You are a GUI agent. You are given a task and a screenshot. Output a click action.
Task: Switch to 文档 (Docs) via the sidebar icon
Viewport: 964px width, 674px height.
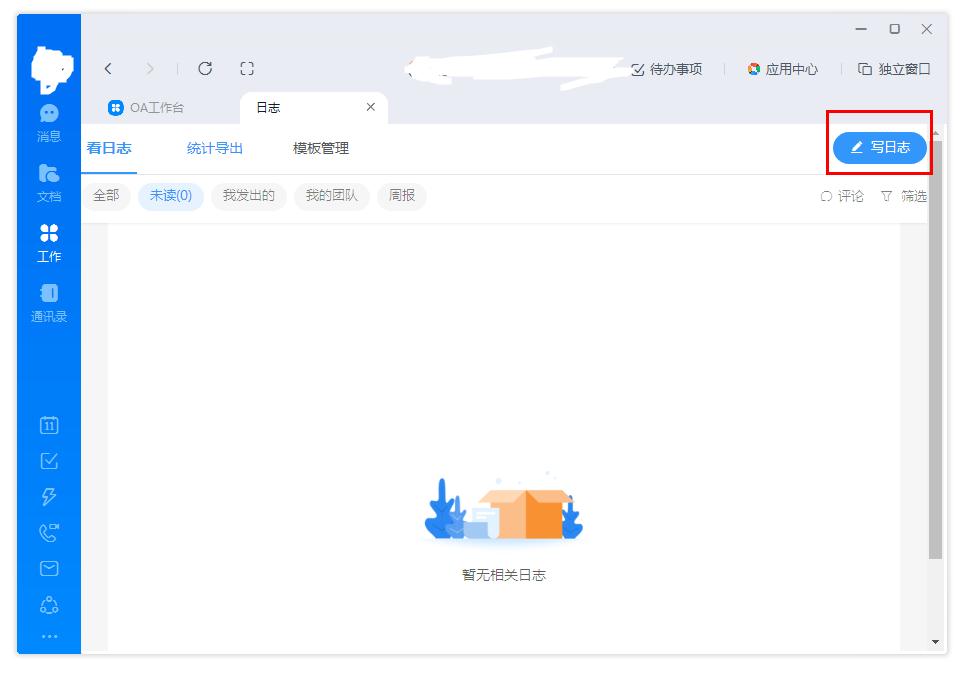coord(48,178)
